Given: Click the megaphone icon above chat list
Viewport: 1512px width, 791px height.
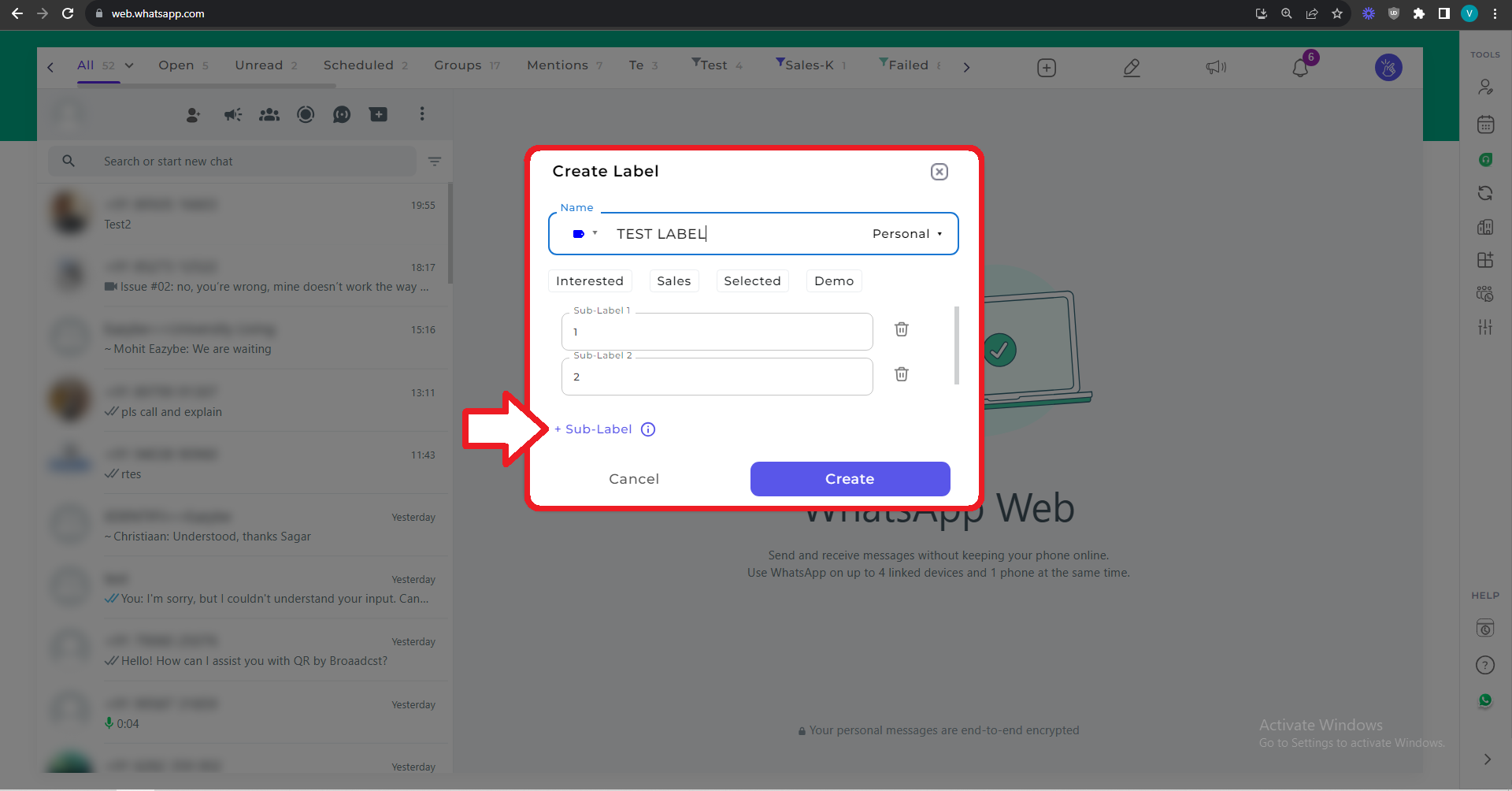Looking at the screenshot, I should (232, 115).
